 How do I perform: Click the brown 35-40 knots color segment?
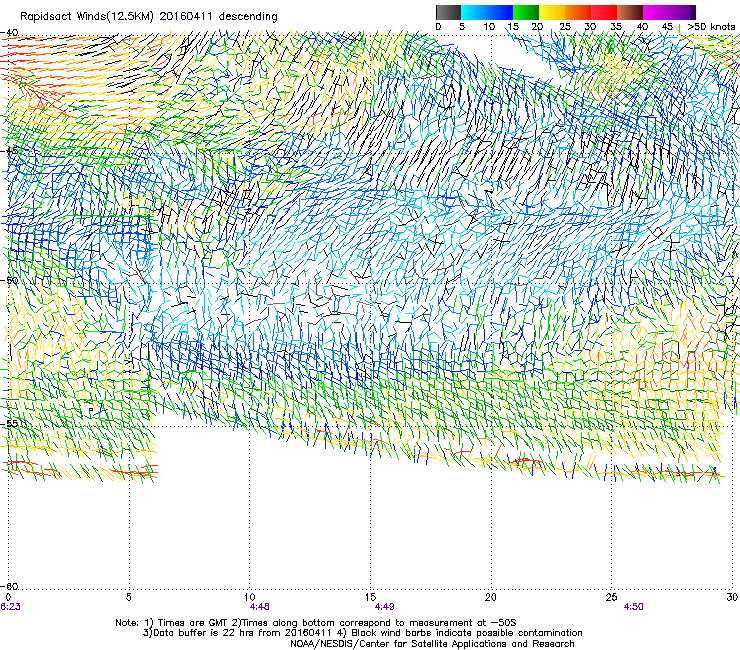click(x=630, y=12)
